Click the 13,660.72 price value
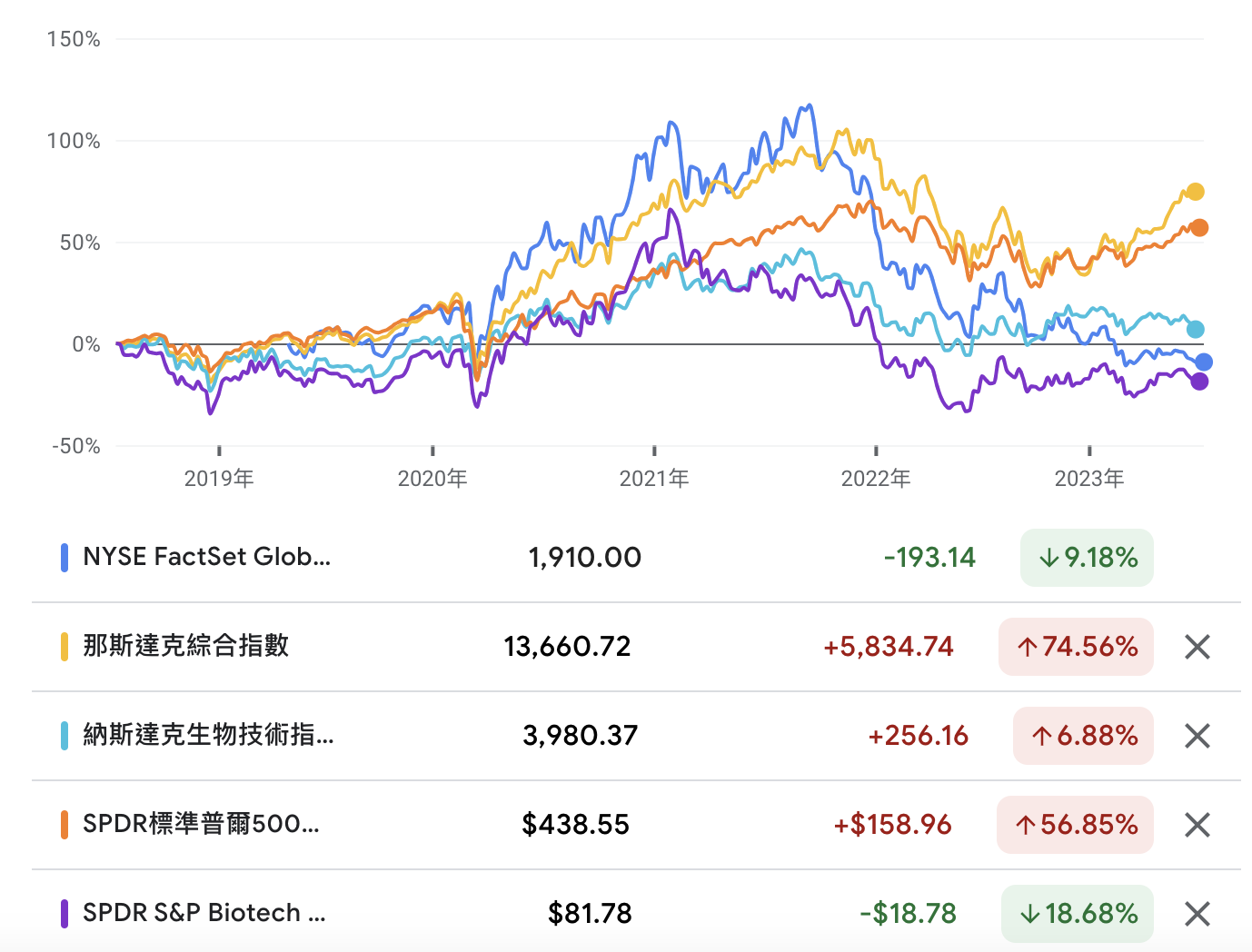The width and height of the screenshot is (1252, 952). coord(567,646)
